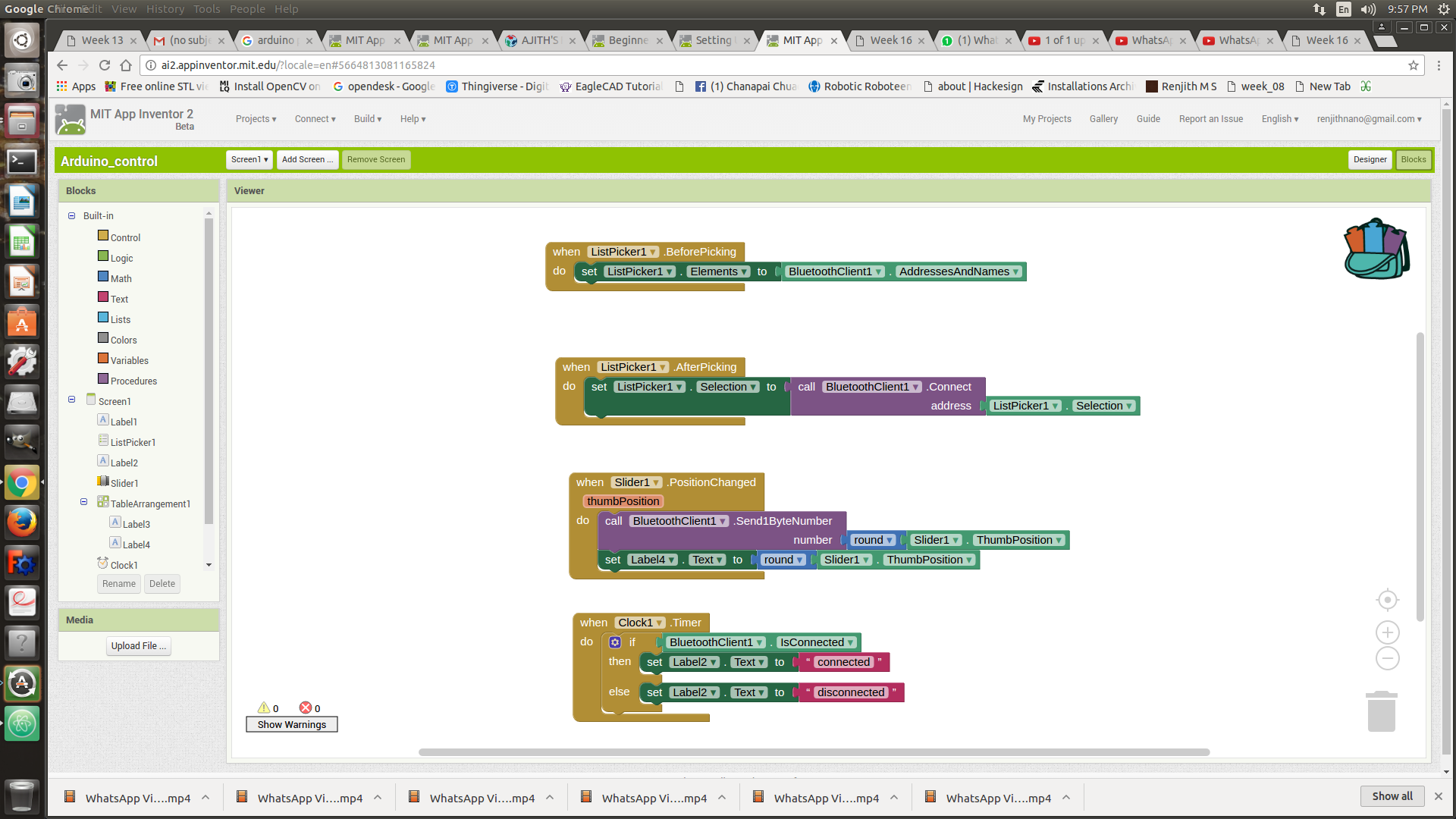Open the Thingiverse bookmark
Screen dimensions: 1456x819
click(497, 86)
